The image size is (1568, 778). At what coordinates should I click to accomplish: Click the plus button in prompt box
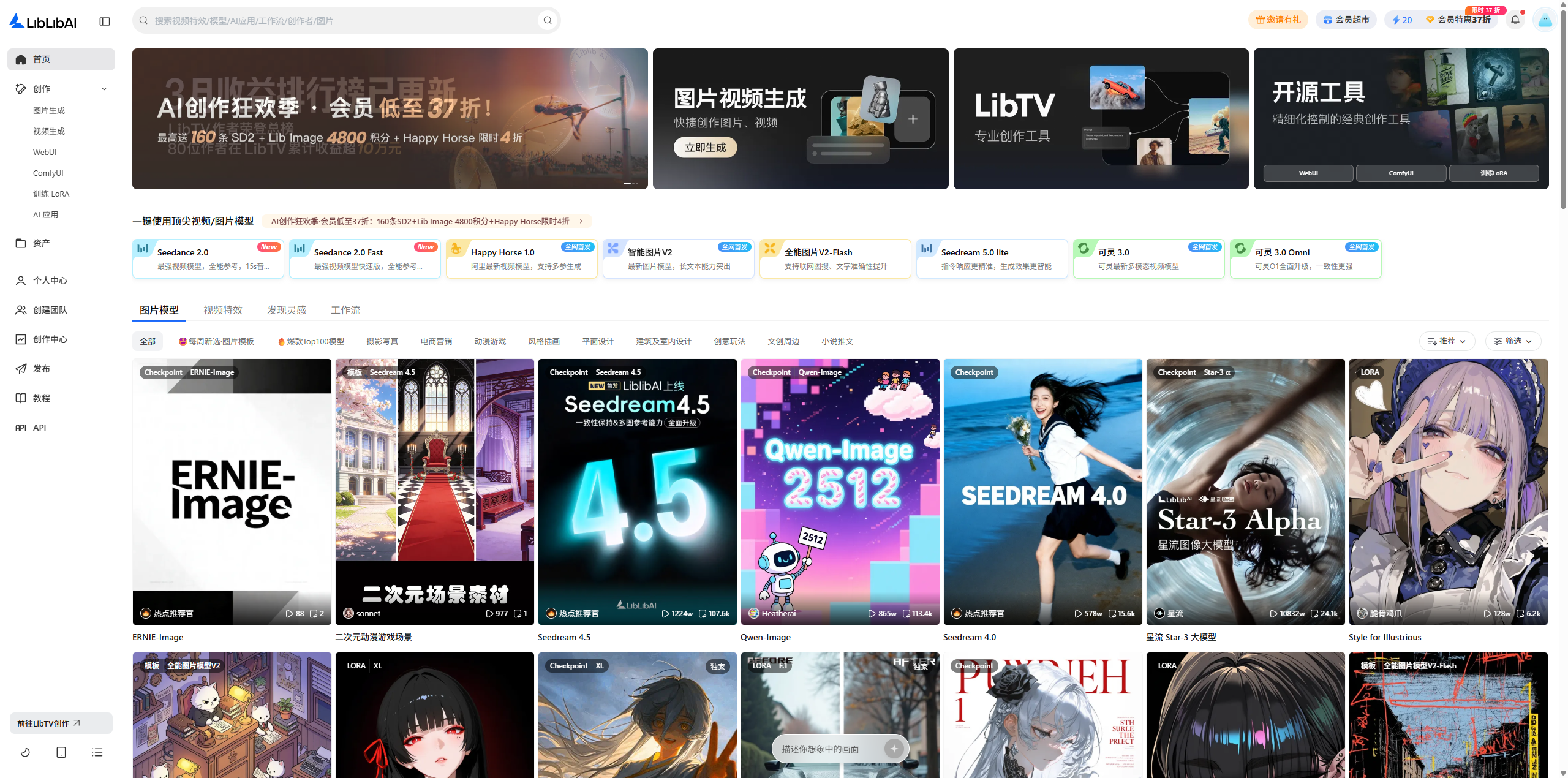(x=894, y=749)
